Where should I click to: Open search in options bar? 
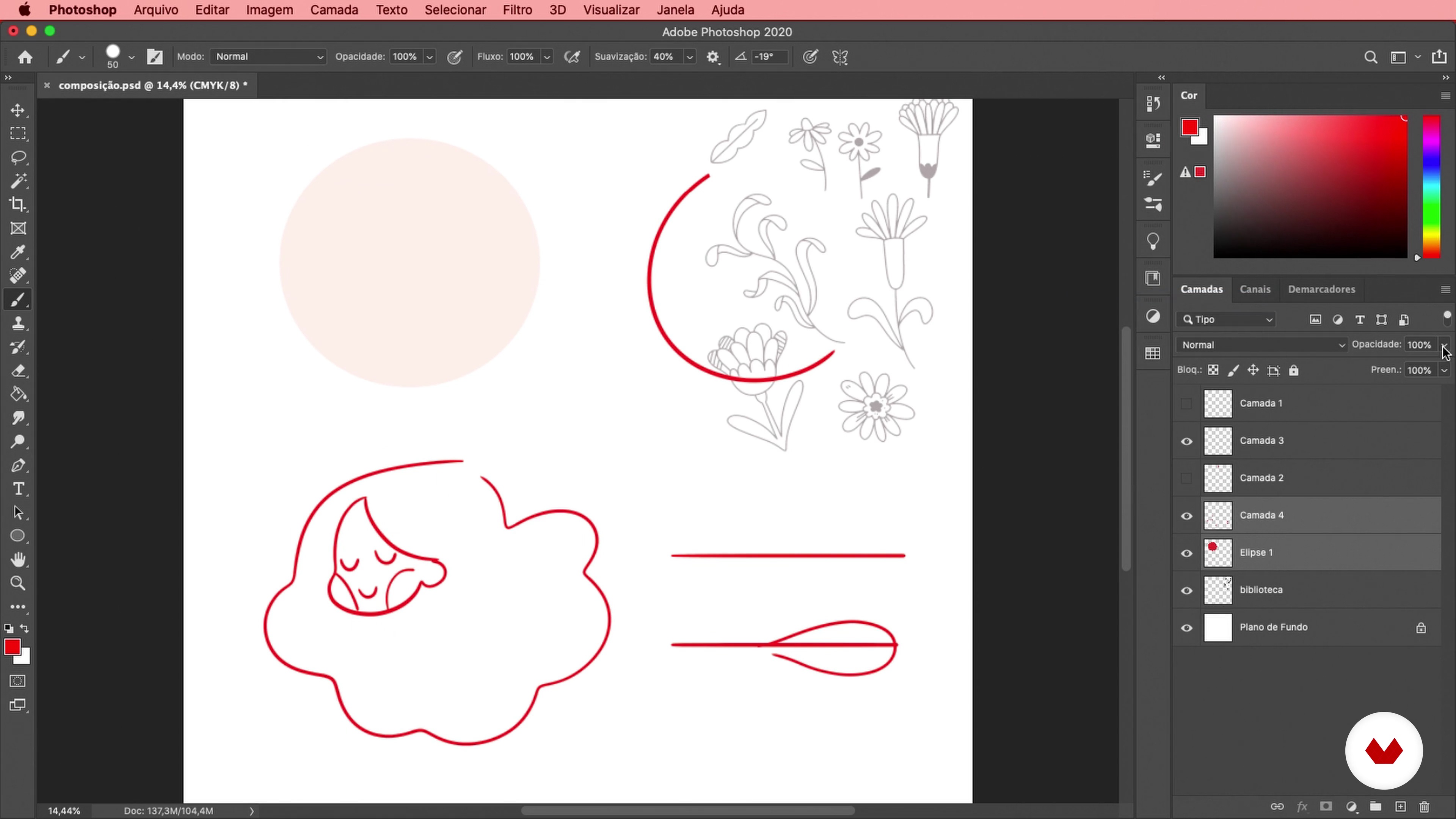[x=1370, y=57]
